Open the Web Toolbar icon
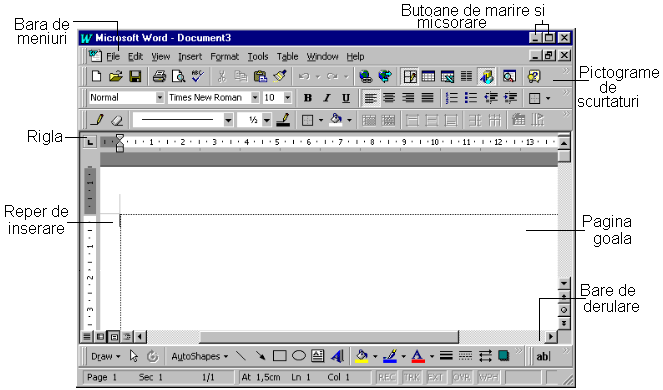This screenshot has width=663, height=390. click(x=385, y=77)
